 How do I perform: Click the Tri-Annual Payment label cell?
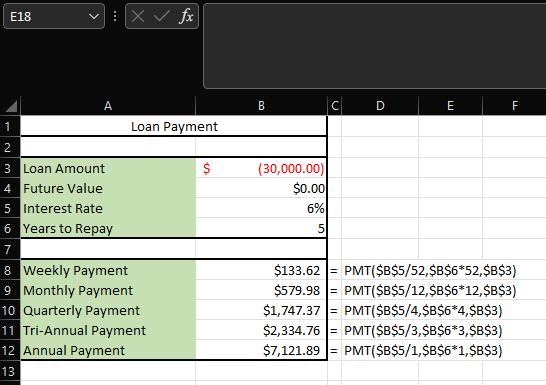click(x=108, y=330)
